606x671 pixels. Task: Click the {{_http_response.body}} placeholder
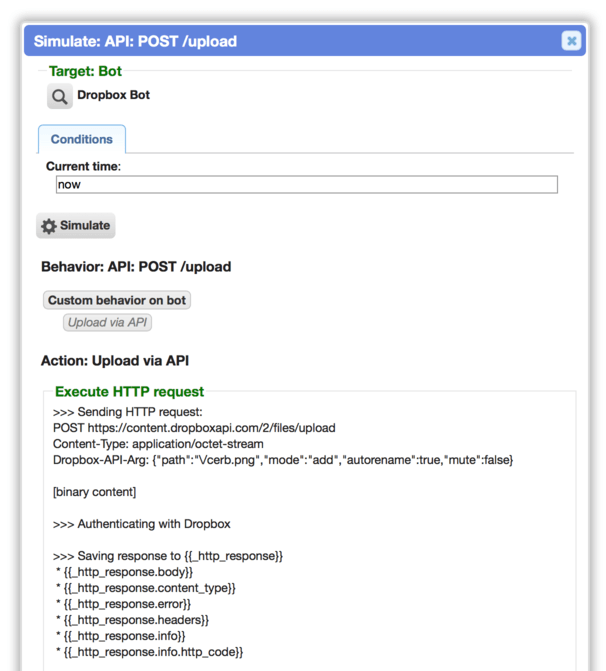pos(128,572)
